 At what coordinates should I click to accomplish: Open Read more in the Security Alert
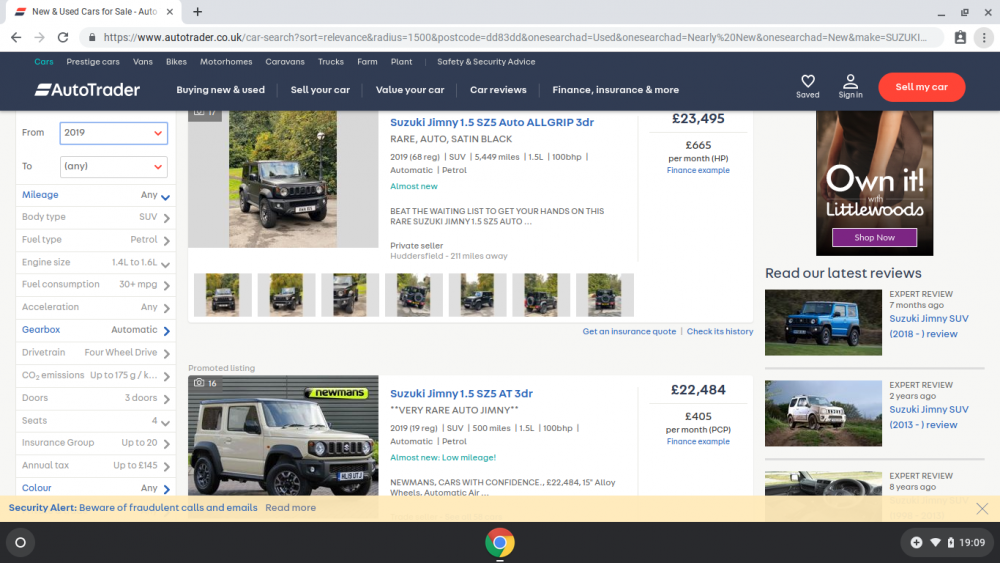tap(290, 508)
